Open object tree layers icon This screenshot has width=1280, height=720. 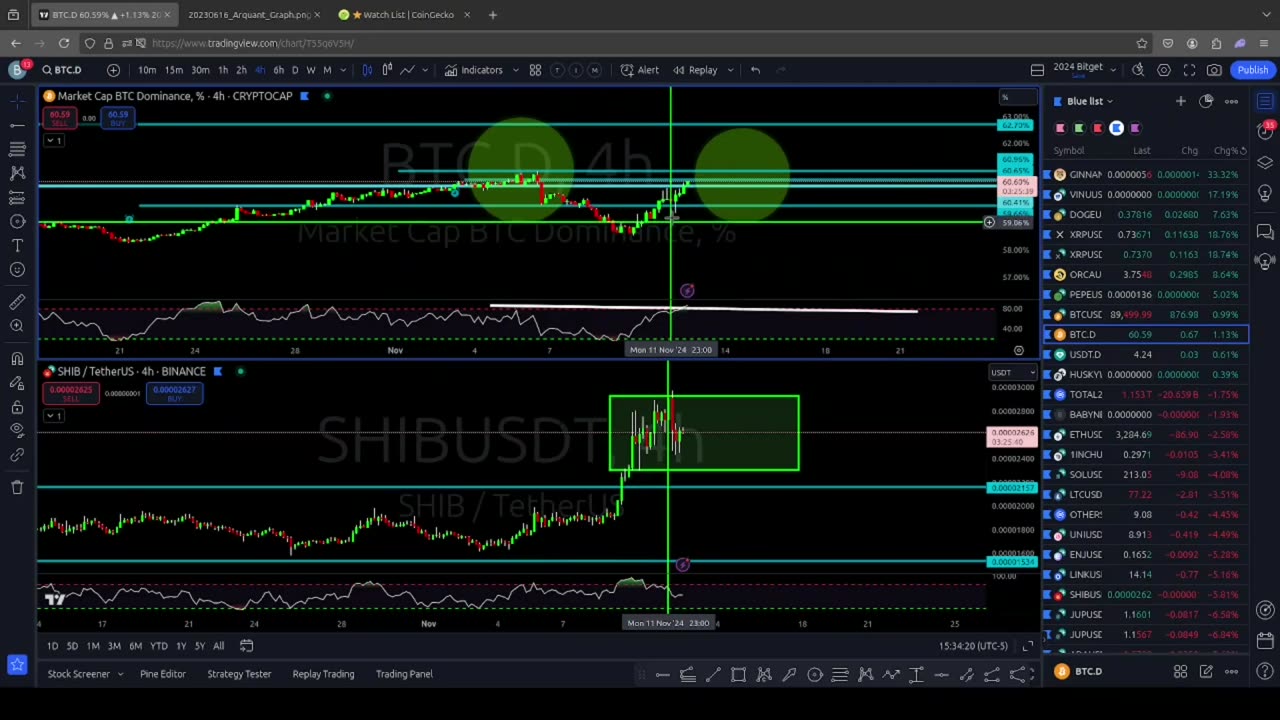click(1265, 163)
